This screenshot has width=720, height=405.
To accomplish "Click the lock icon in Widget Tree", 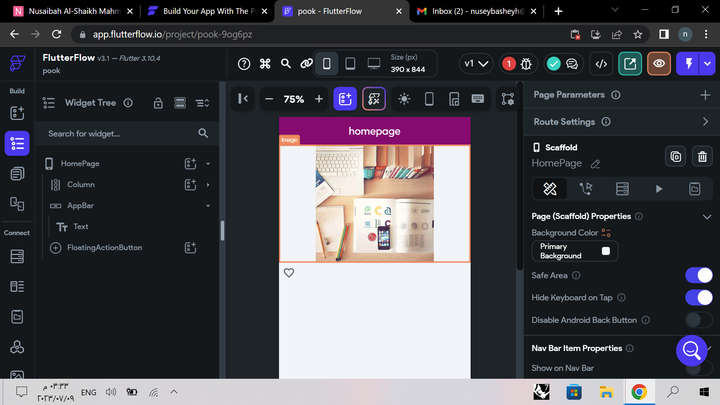I will (x=157, y=103).
